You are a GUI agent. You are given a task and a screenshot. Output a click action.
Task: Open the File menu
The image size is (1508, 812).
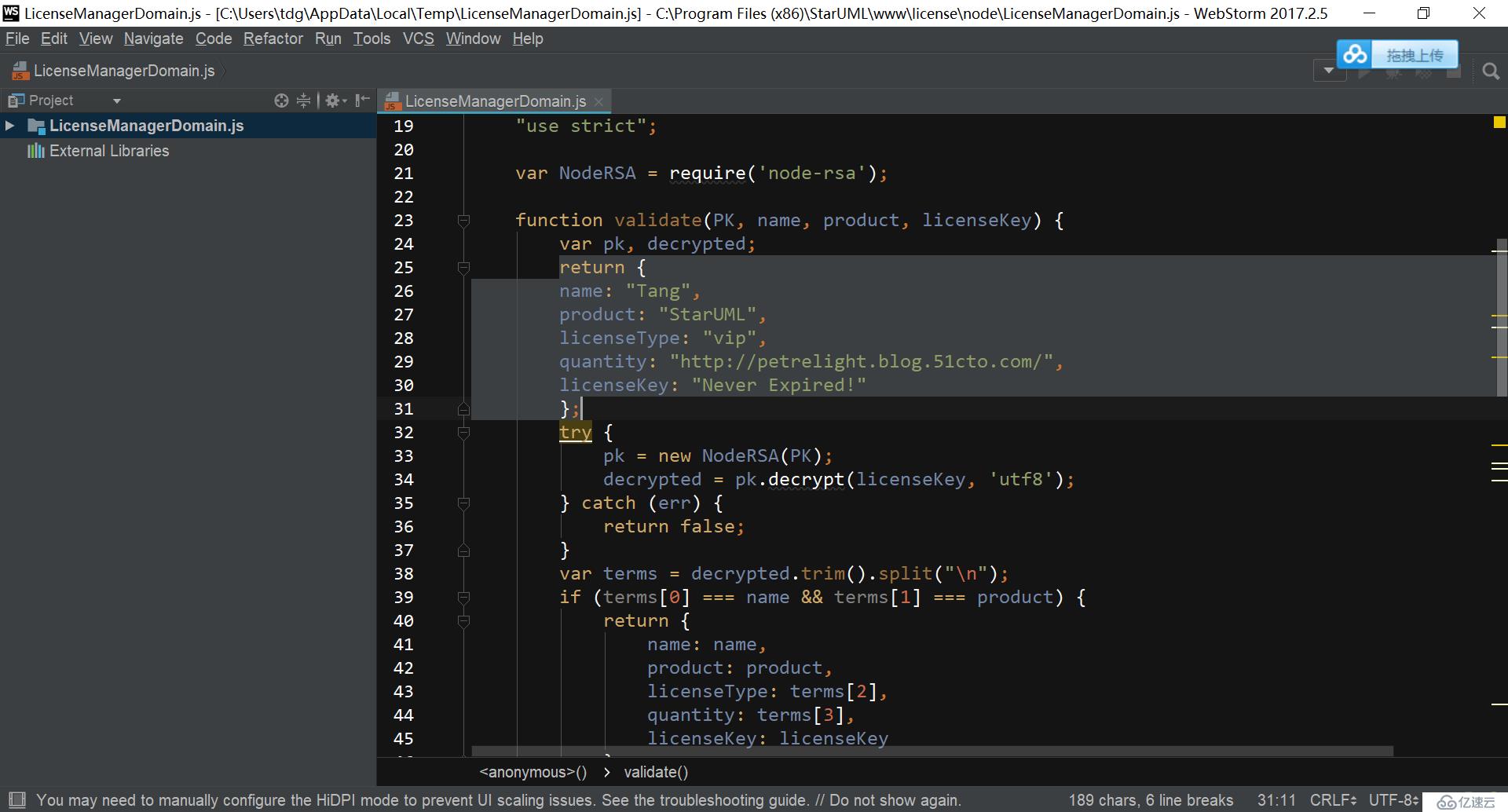(x=17, y=38)
